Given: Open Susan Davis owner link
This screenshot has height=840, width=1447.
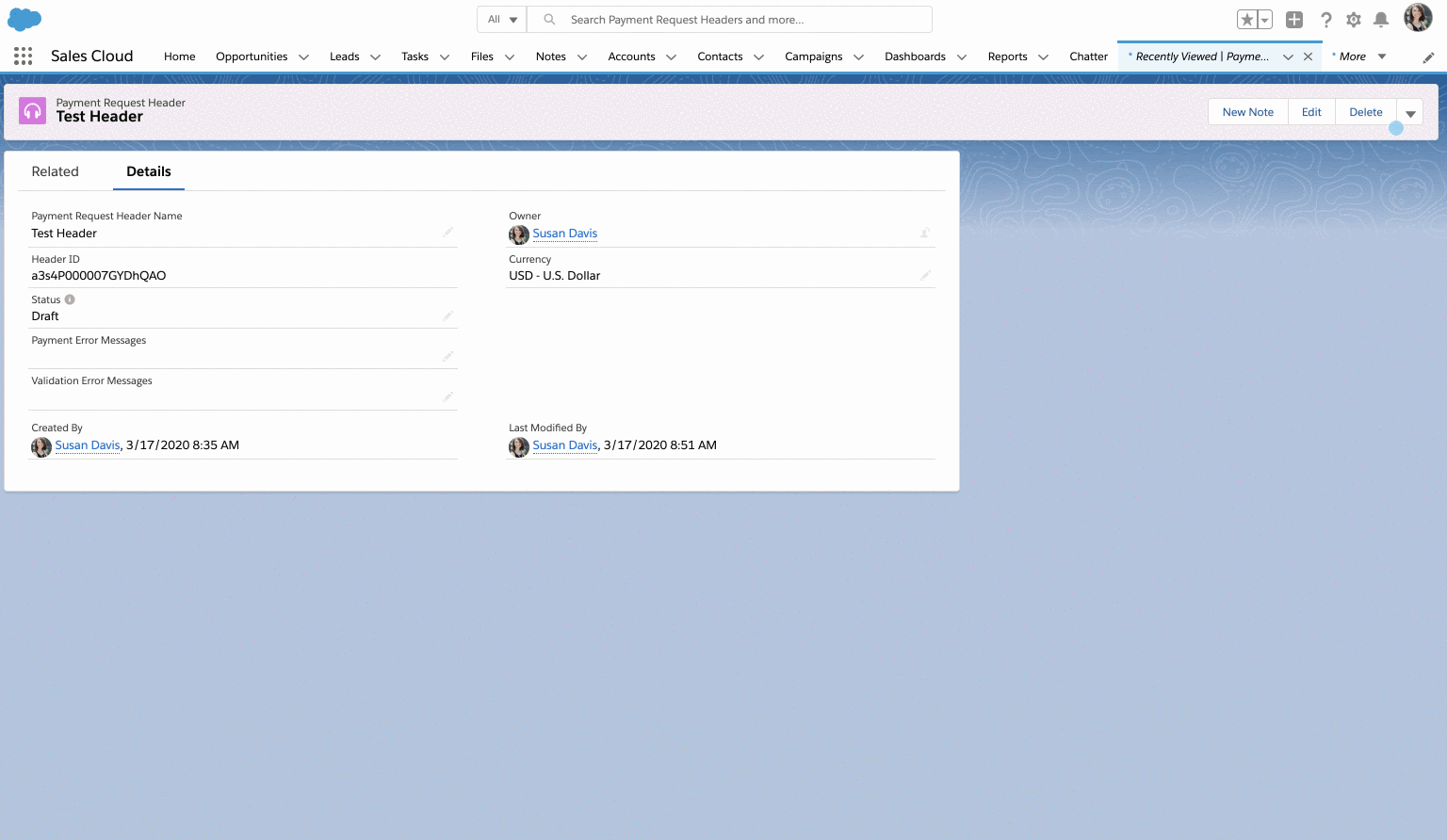Looking at the screenshot, I should pos(564,234).
